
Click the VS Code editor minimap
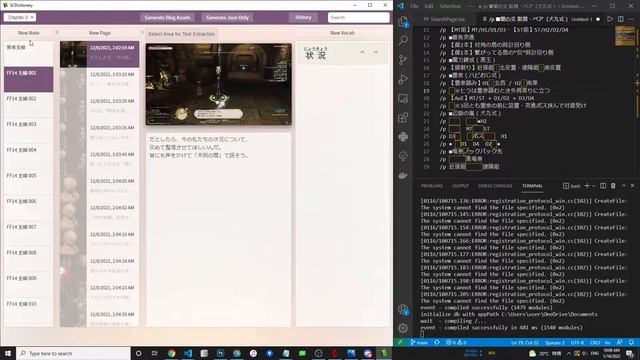tap(625, 36)
